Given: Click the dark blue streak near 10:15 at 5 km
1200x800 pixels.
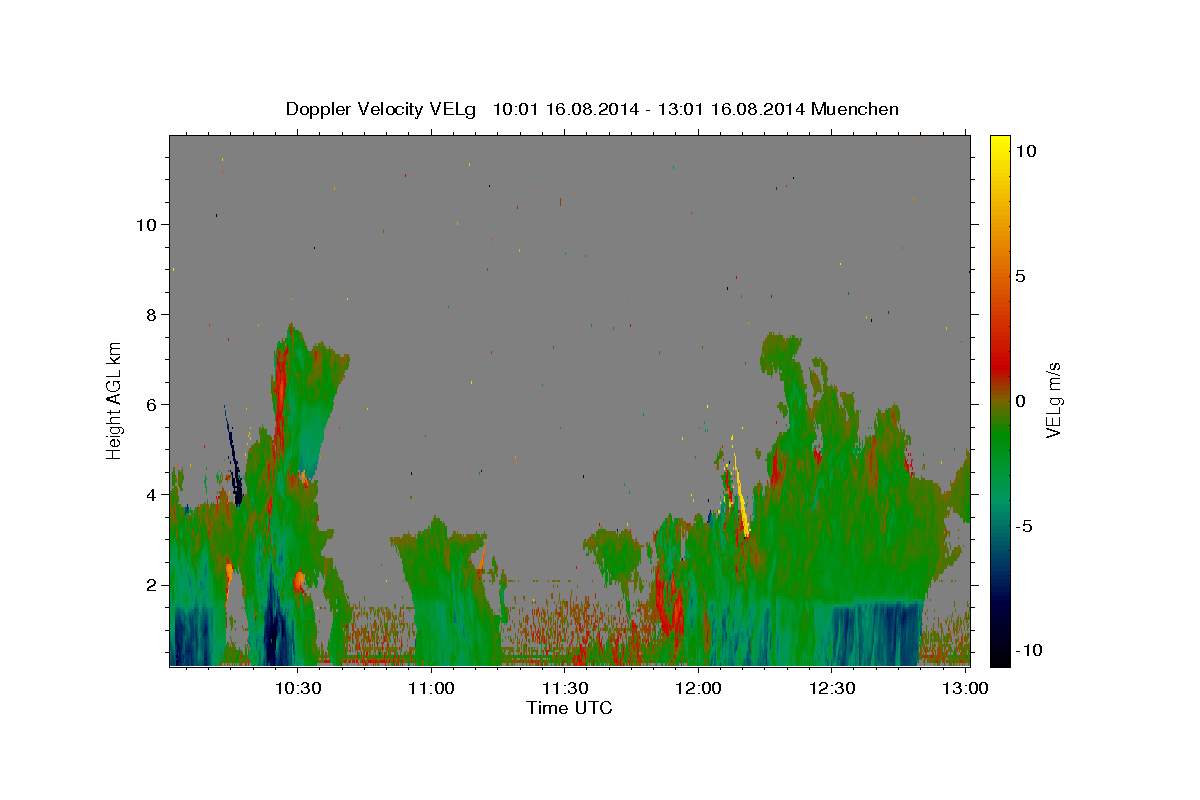Looking at the screenshot, I should 232,455.
